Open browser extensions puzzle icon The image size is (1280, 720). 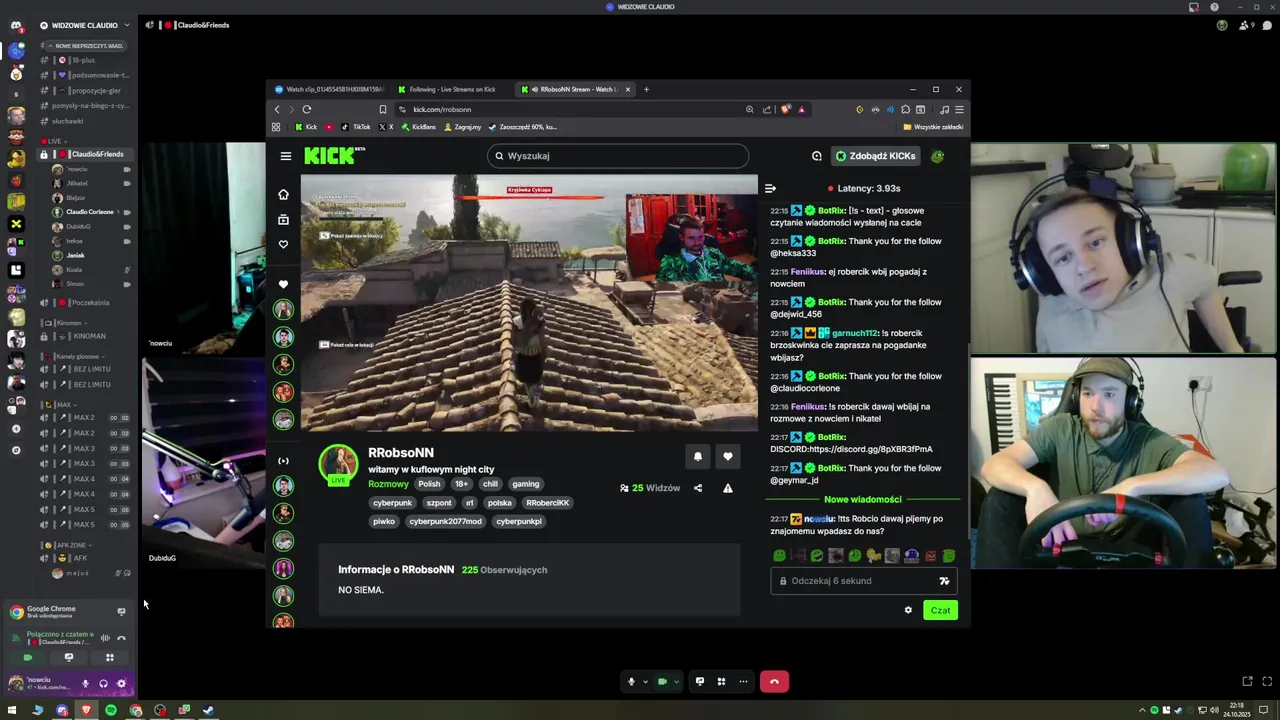(905, 109)
